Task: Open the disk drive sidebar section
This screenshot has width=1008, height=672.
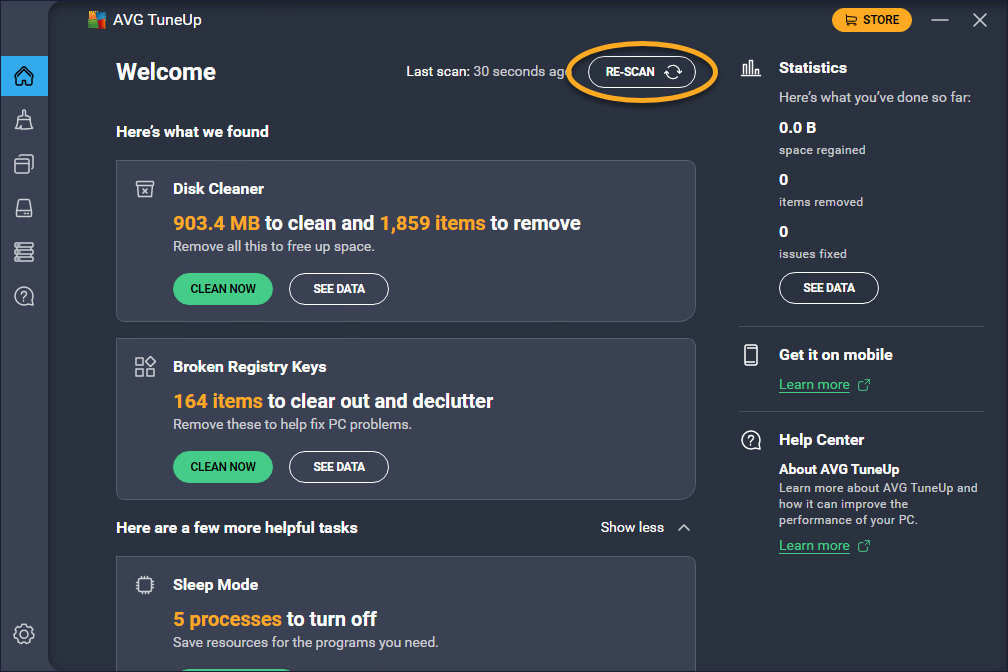Action: [24, 208]
